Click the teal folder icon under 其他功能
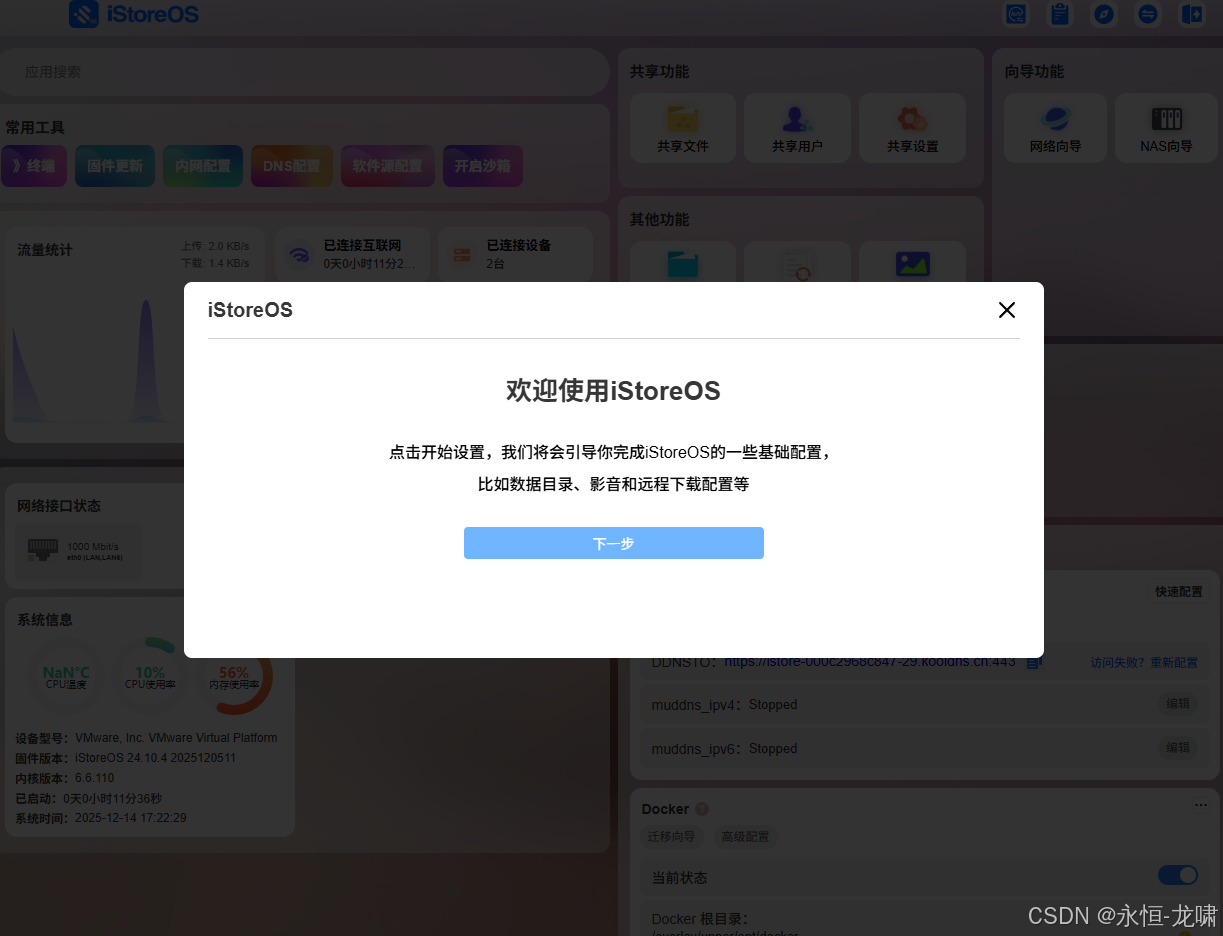The width and height of the screenshot is (1223, 936). [683, 264]
